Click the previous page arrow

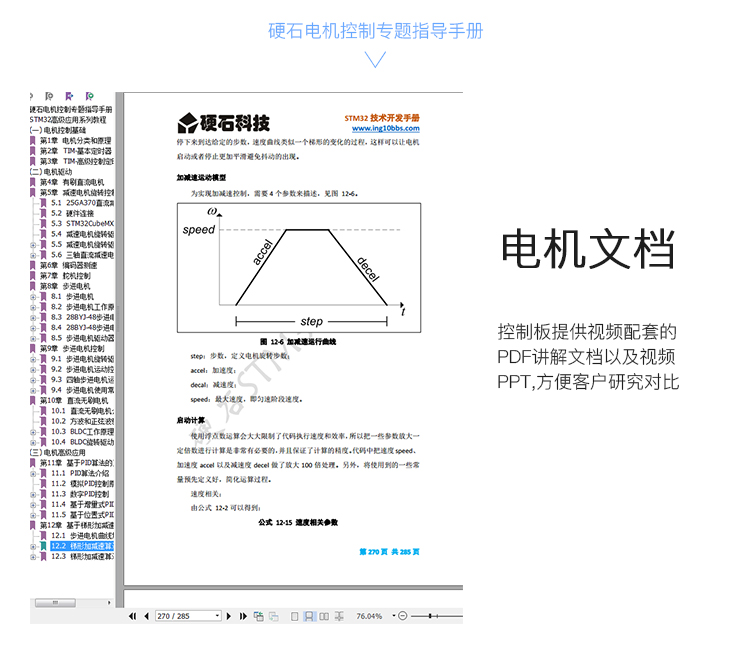tap(145, 616)
